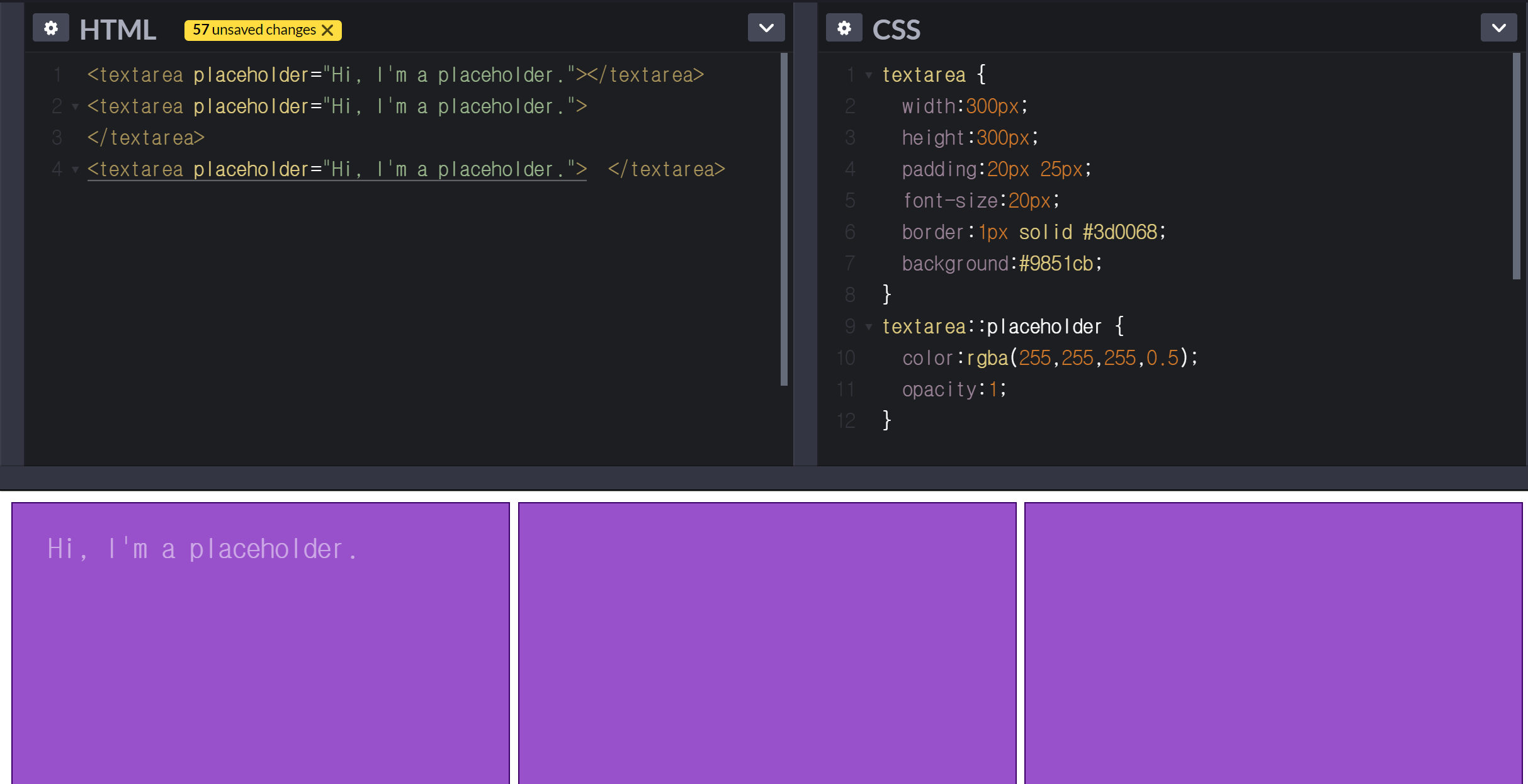1528x784 pixels.
Task: Open CSS panel dropdown chevron
Action: pyautogui.click(x=1498, y=28)
